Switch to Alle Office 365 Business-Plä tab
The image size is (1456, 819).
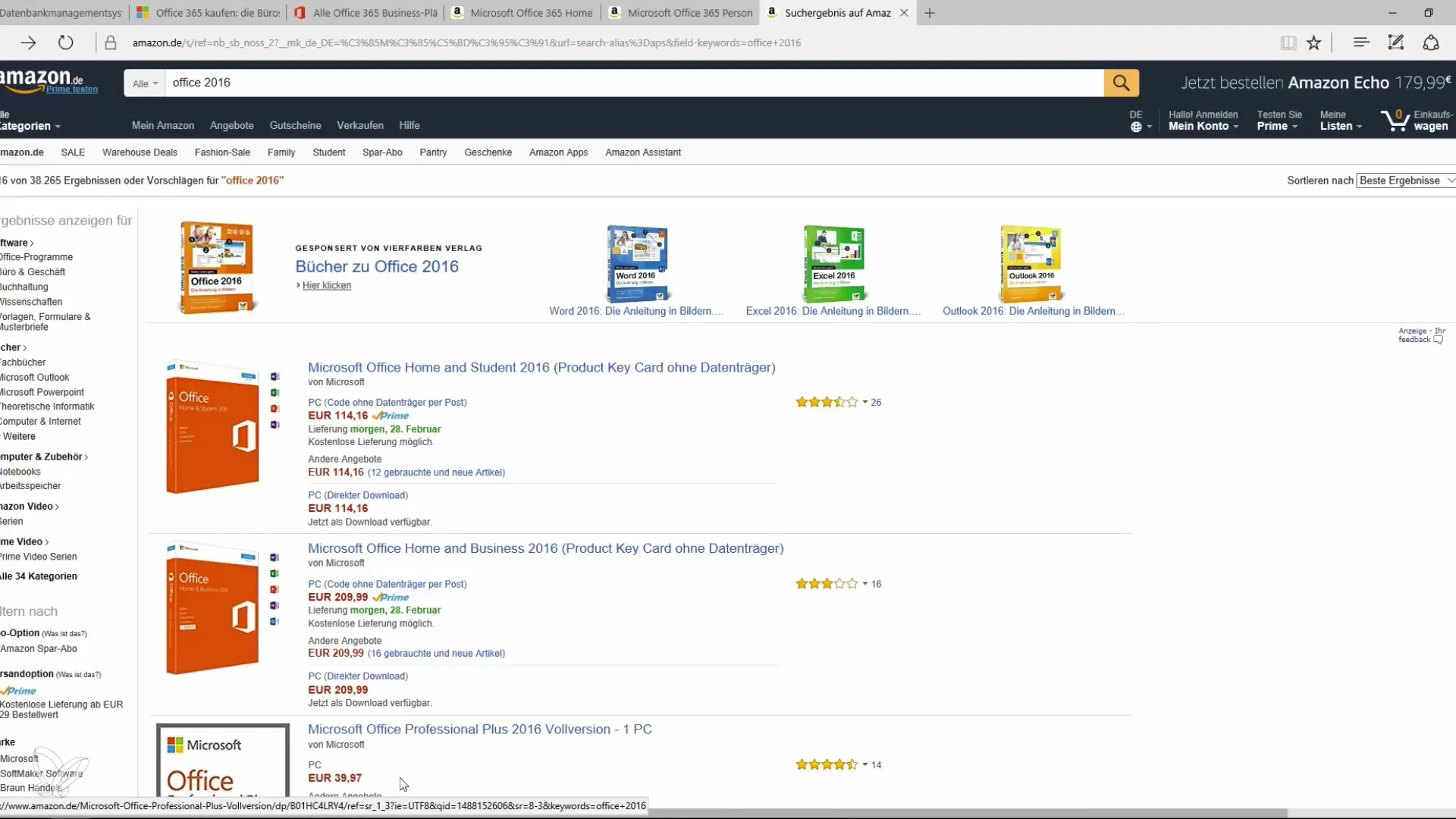[366, 13]
